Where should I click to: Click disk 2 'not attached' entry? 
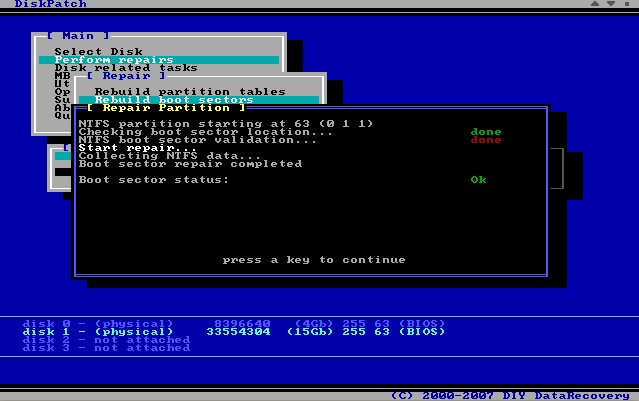(106, 339)
